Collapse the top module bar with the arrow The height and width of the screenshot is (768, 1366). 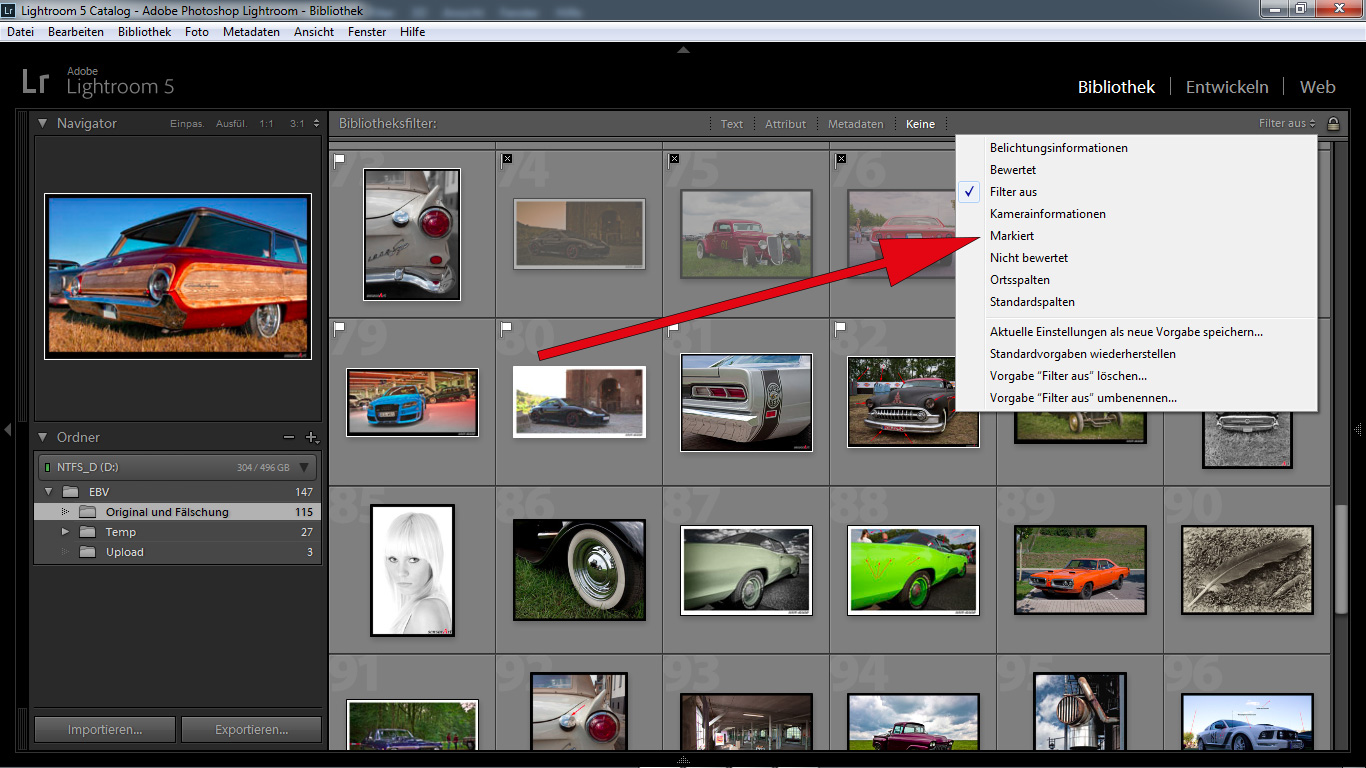click(x=683, y=49)
